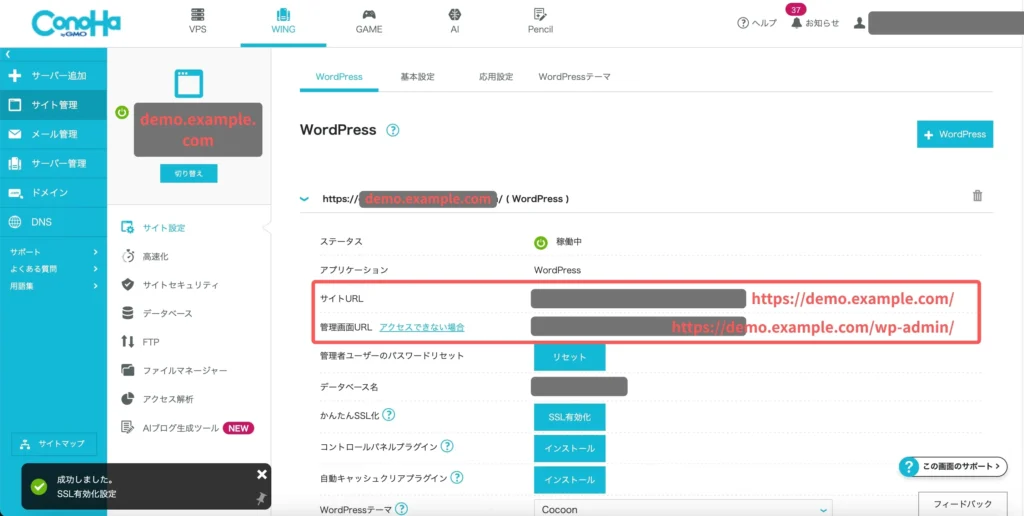
Task: Click help icon beside コントロールパネルプラグイン
Action: pos(447,446)
